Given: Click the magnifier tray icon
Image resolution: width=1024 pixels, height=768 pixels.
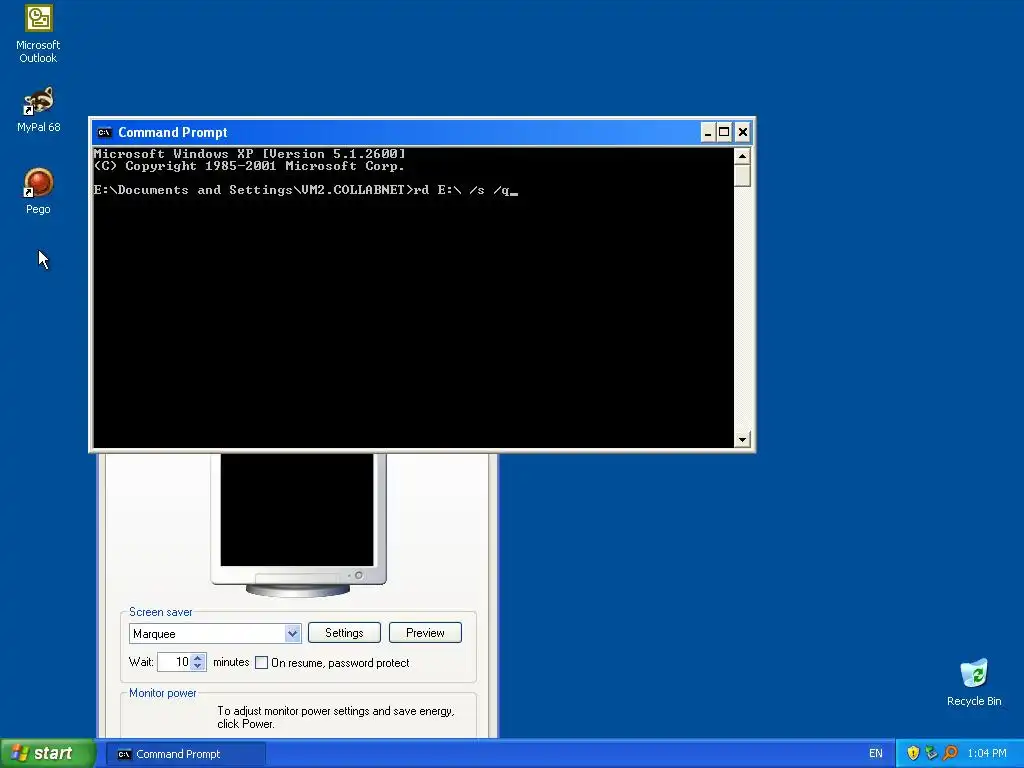Looking at the screenshot, I should coord(950,753).
